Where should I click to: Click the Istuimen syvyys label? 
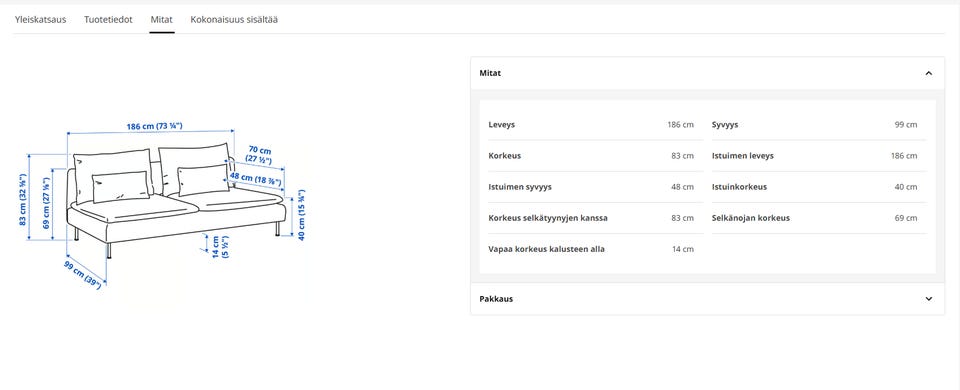click(x=520, y=187)
